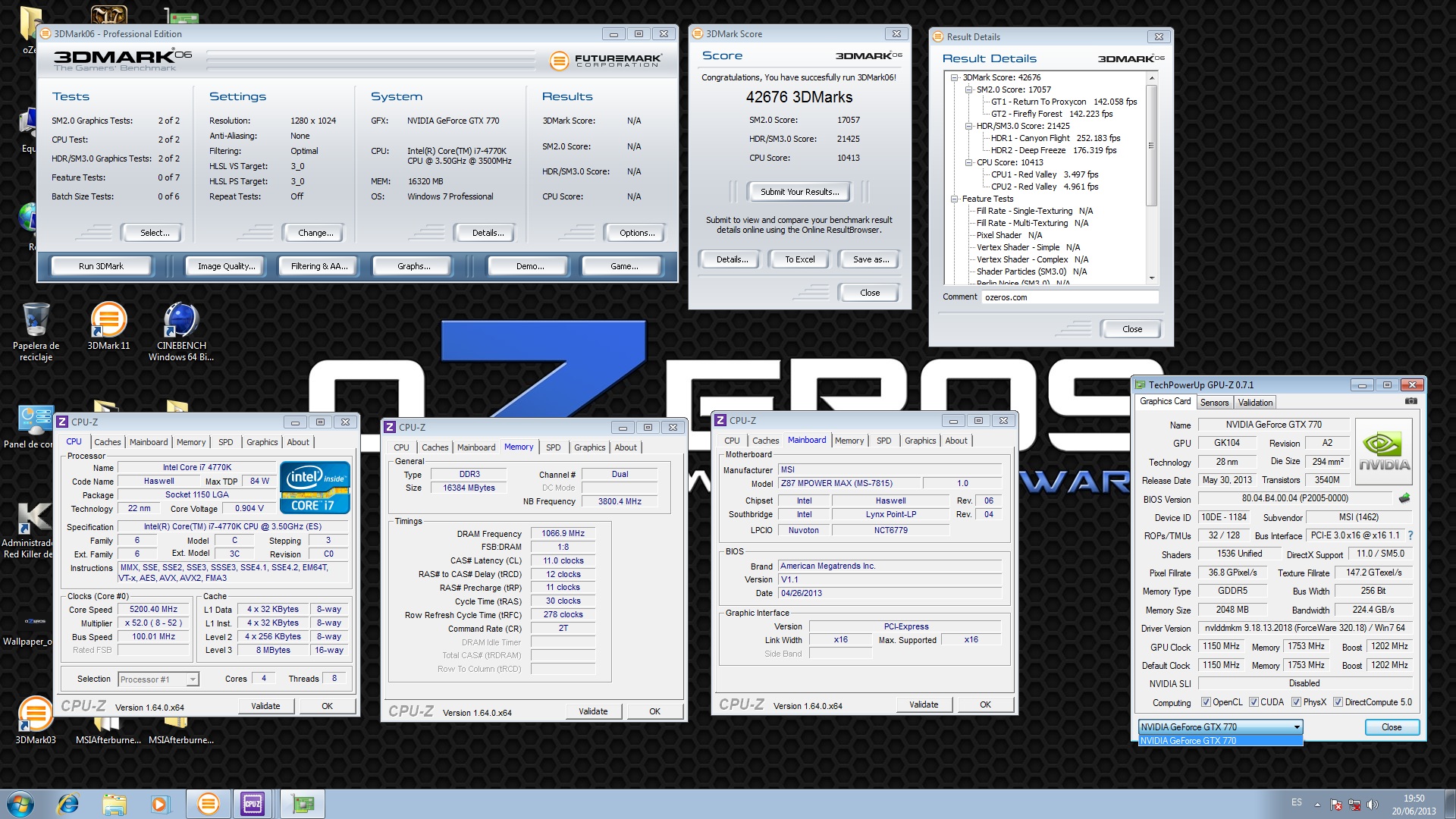Select NVIDIA GeForce GTX 770 list entry

tap(1220, 741)
